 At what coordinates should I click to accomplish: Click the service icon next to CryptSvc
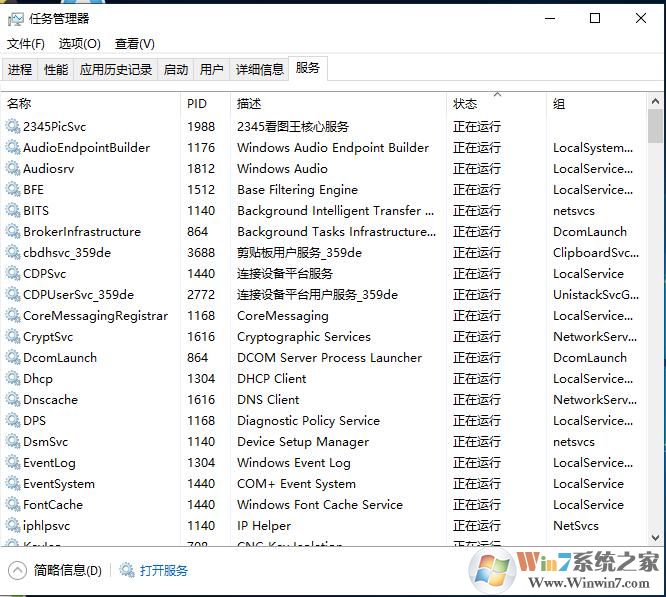point(13,337)
